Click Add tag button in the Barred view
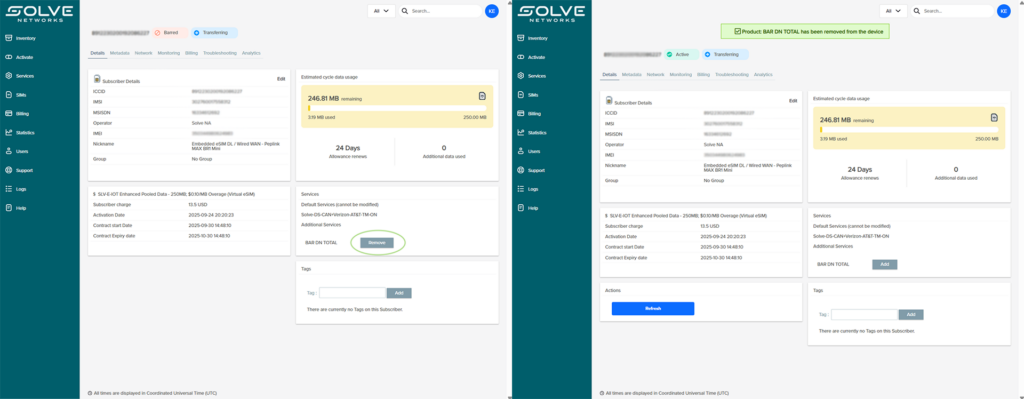Screen dimensions: 1024x399 399,293
